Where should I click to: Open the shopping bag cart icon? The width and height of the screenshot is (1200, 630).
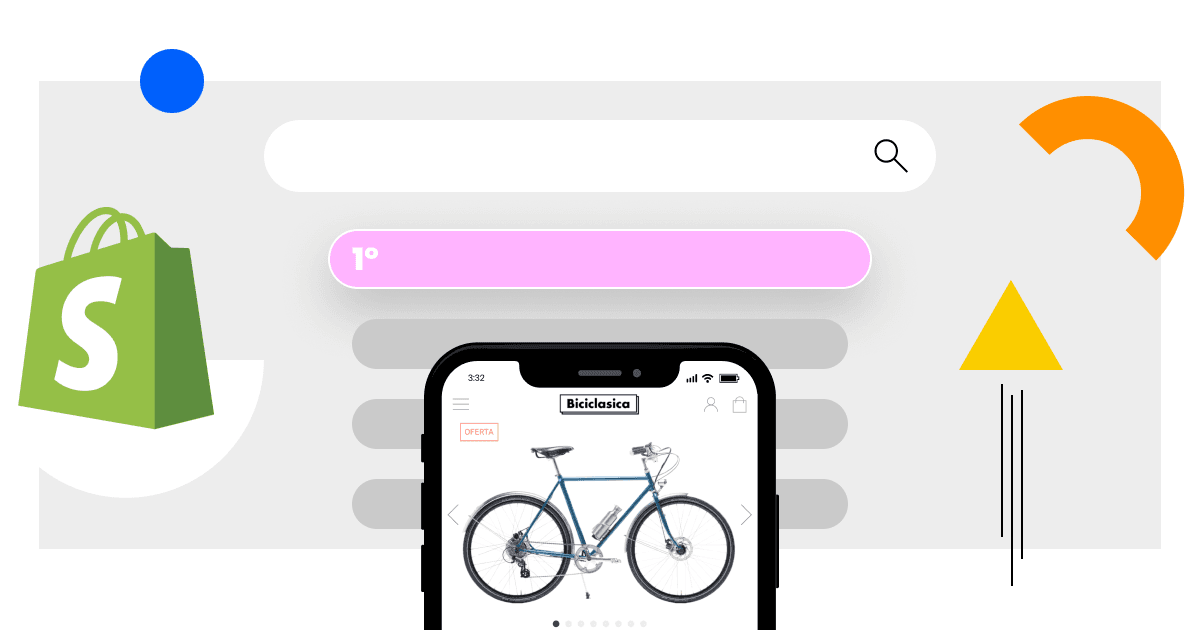(x=740, y=404)
